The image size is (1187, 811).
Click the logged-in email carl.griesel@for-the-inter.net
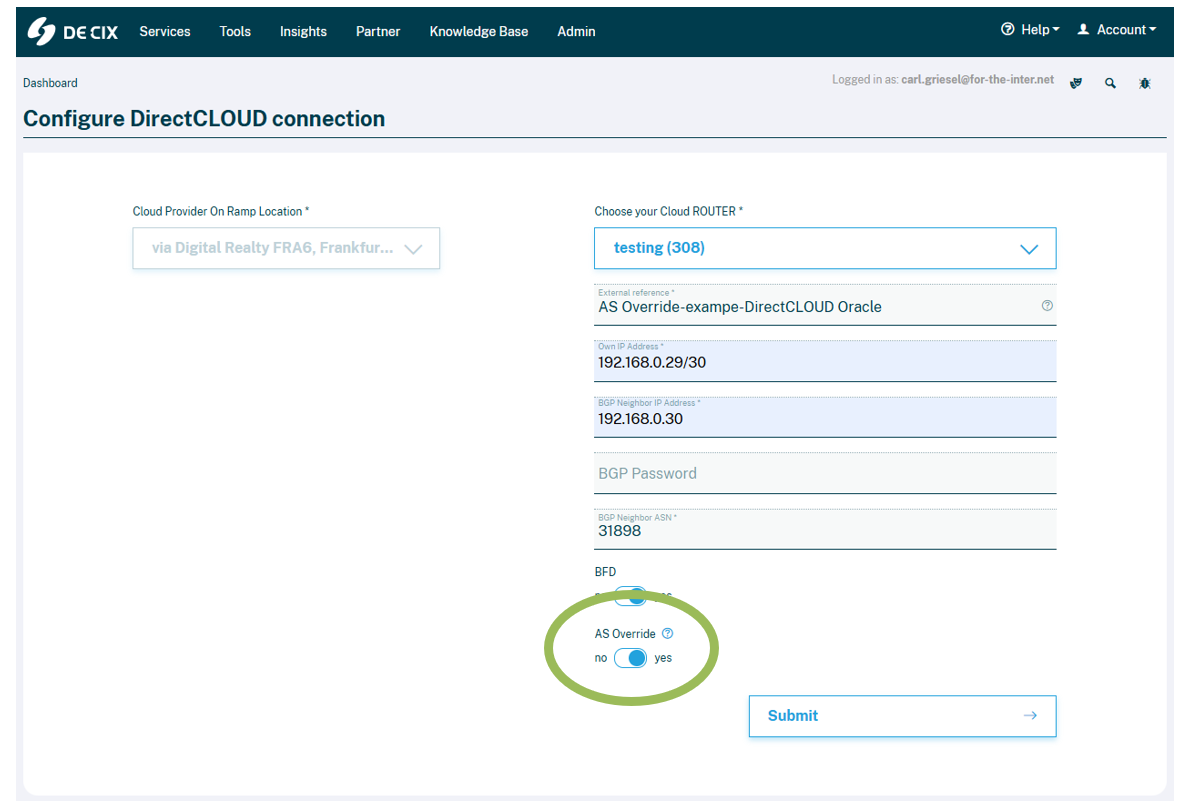click(977, 80)
